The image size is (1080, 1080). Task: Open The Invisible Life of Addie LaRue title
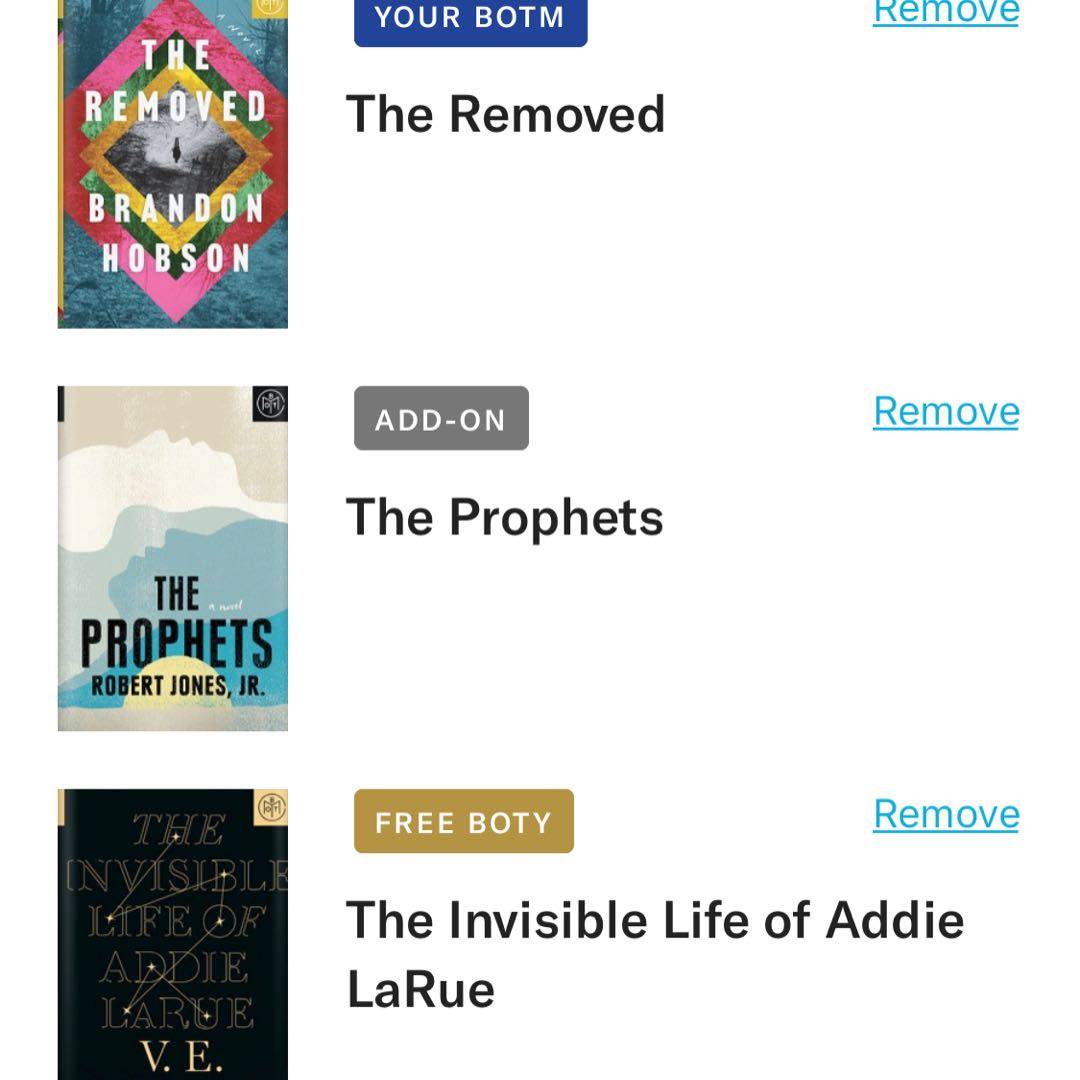click(654, 954)
